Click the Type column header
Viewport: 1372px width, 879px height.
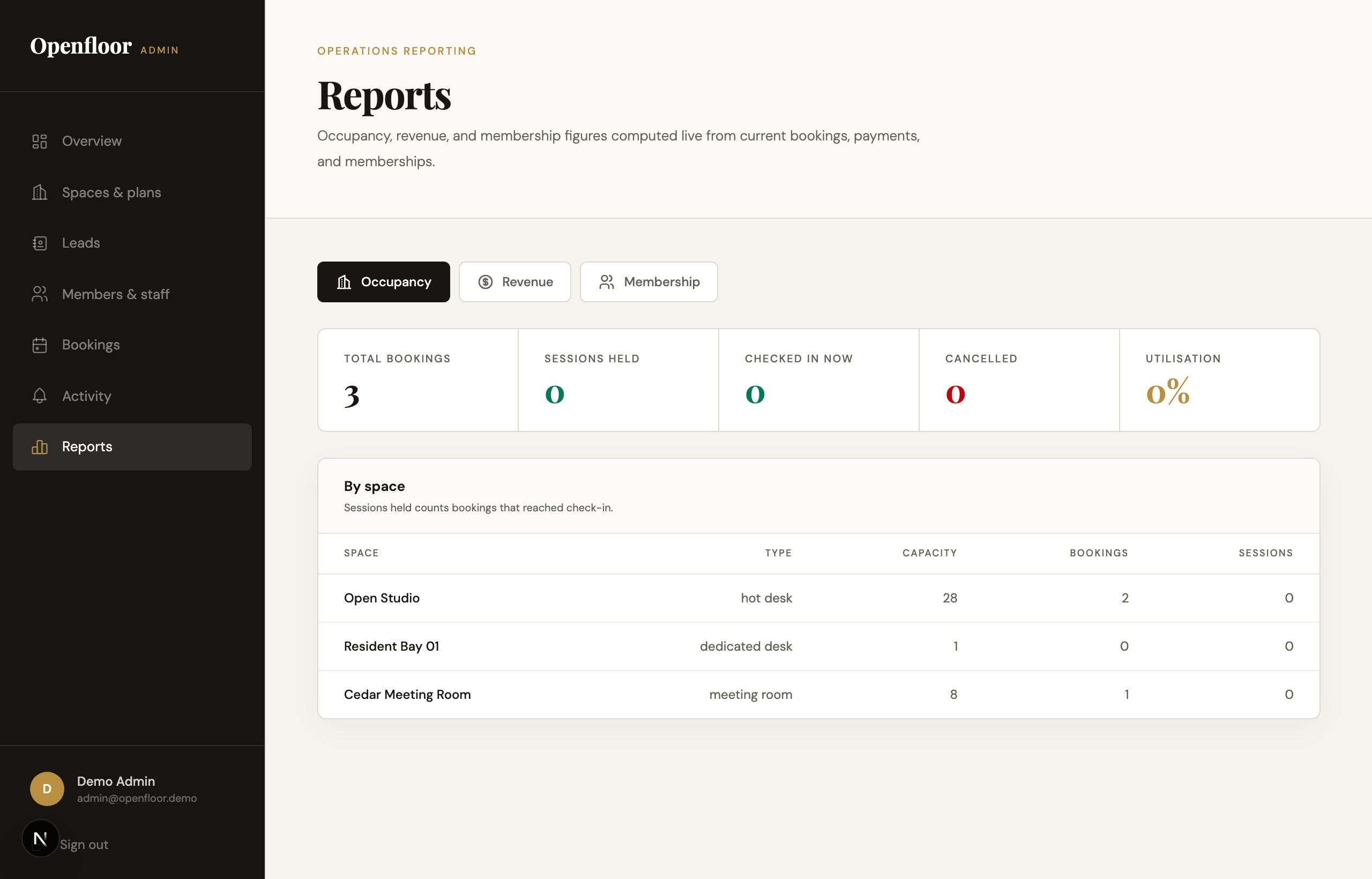779,553
